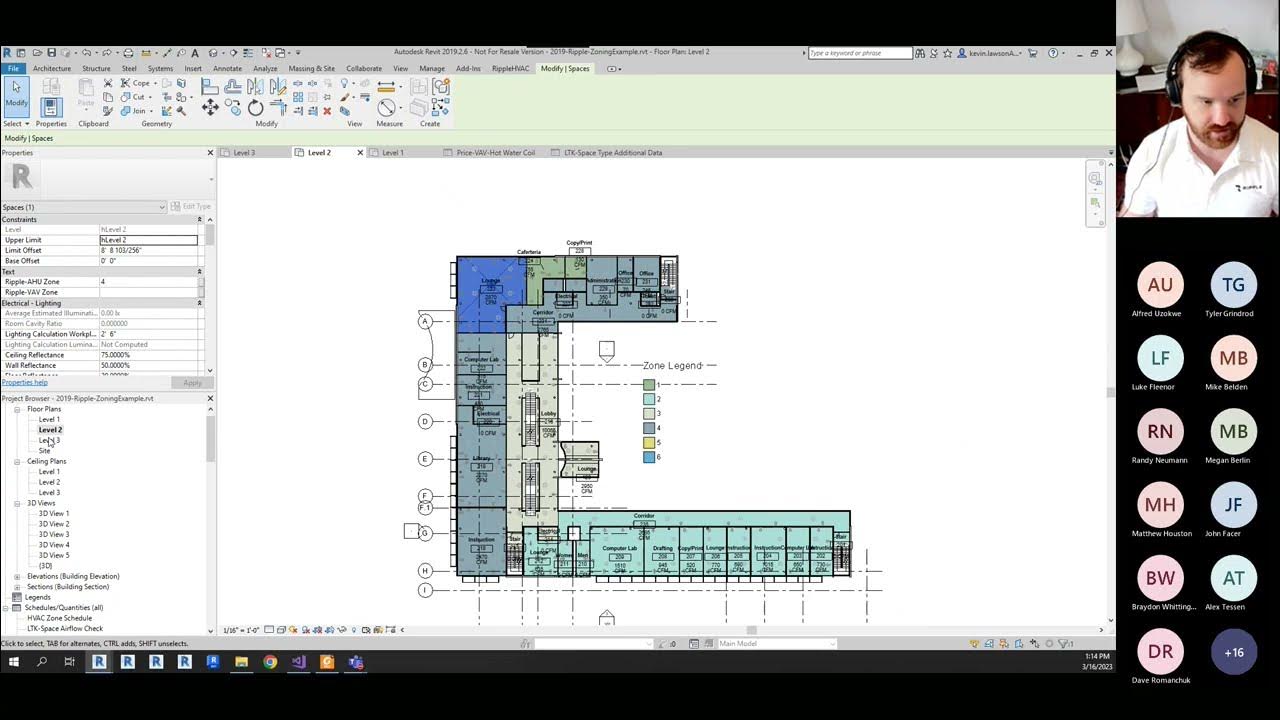
Task: Open the File menu
Action: [13, 69]
